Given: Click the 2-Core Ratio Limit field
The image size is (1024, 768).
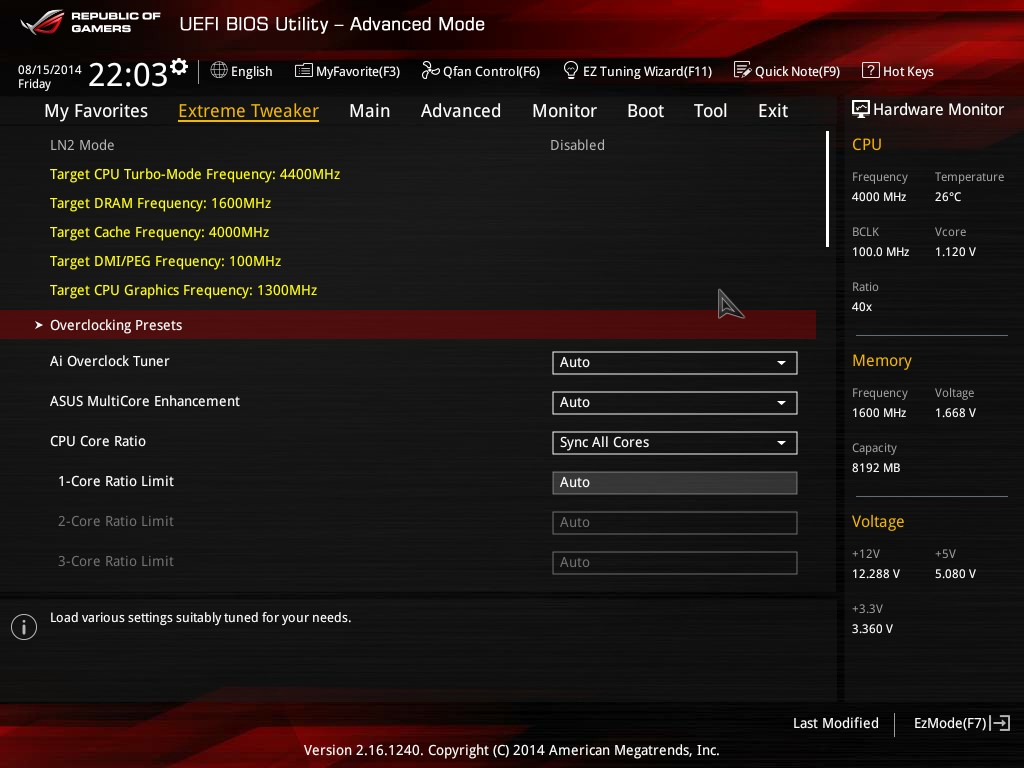Looking at the screenshot, I should [674, 522].
